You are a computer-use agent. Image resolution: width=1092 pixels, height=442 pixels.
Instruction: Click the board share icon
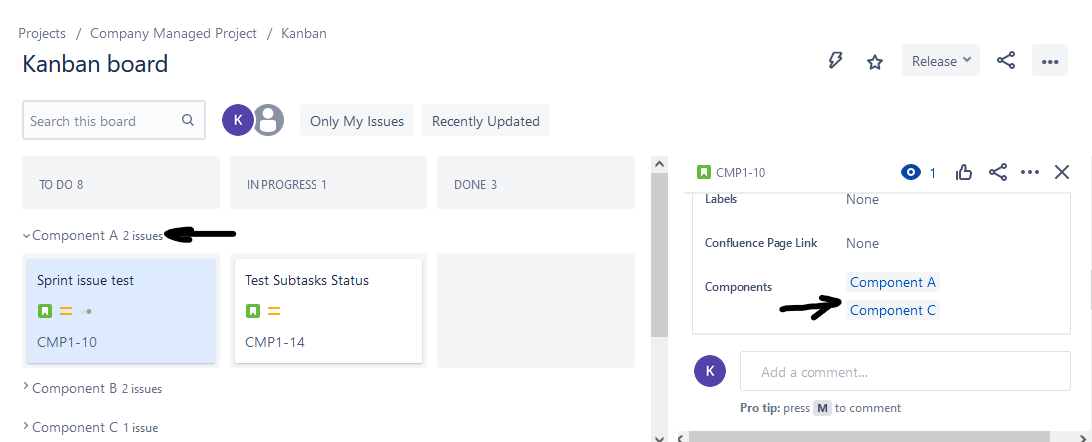pos(1006,61)
